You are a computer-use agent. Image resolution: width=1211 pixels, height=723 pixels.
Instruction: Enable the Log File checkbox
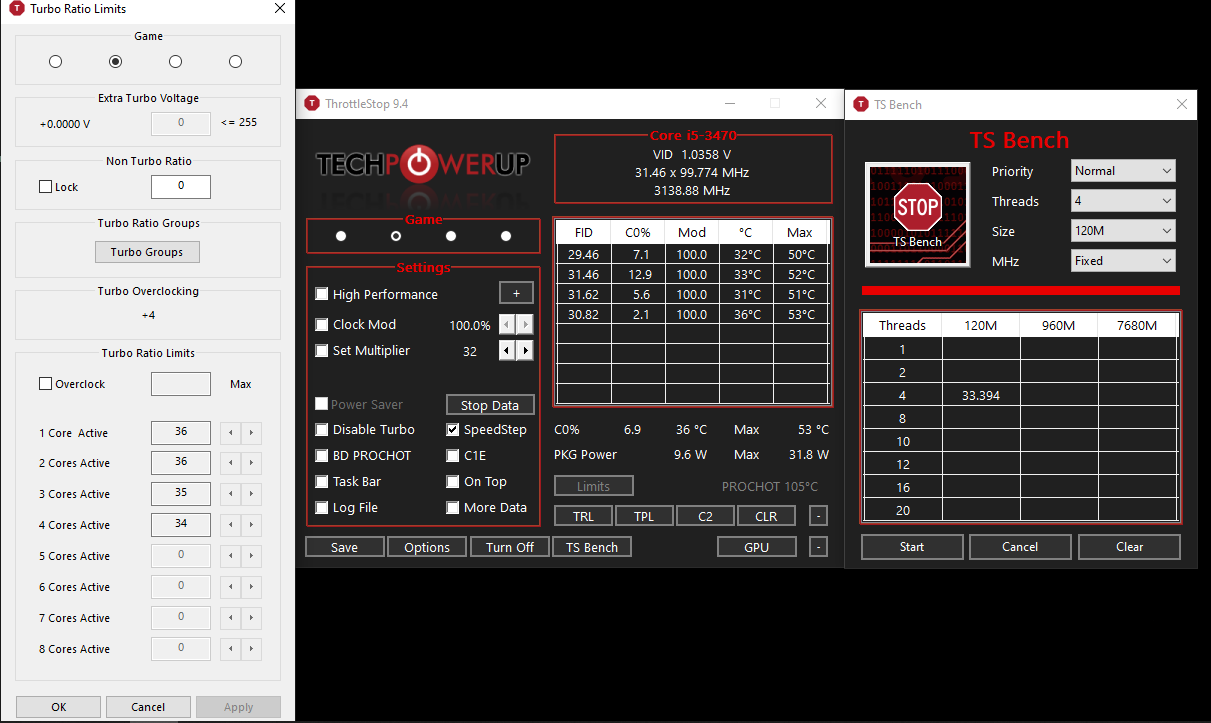click(321, 507)
